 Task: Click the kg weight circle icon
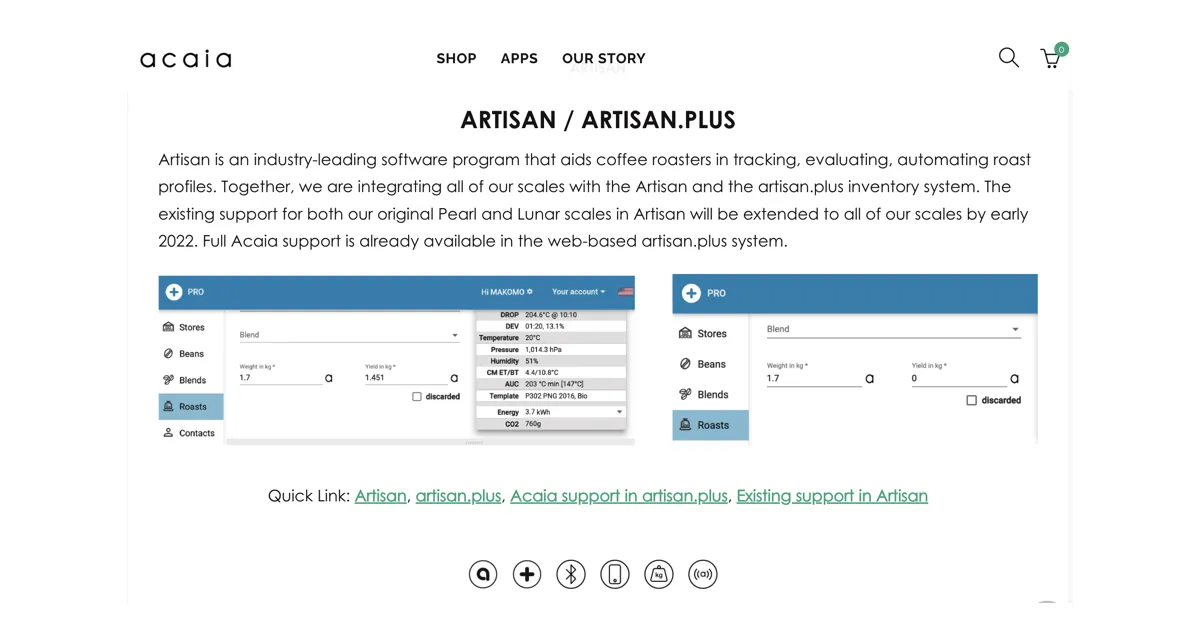659,574
